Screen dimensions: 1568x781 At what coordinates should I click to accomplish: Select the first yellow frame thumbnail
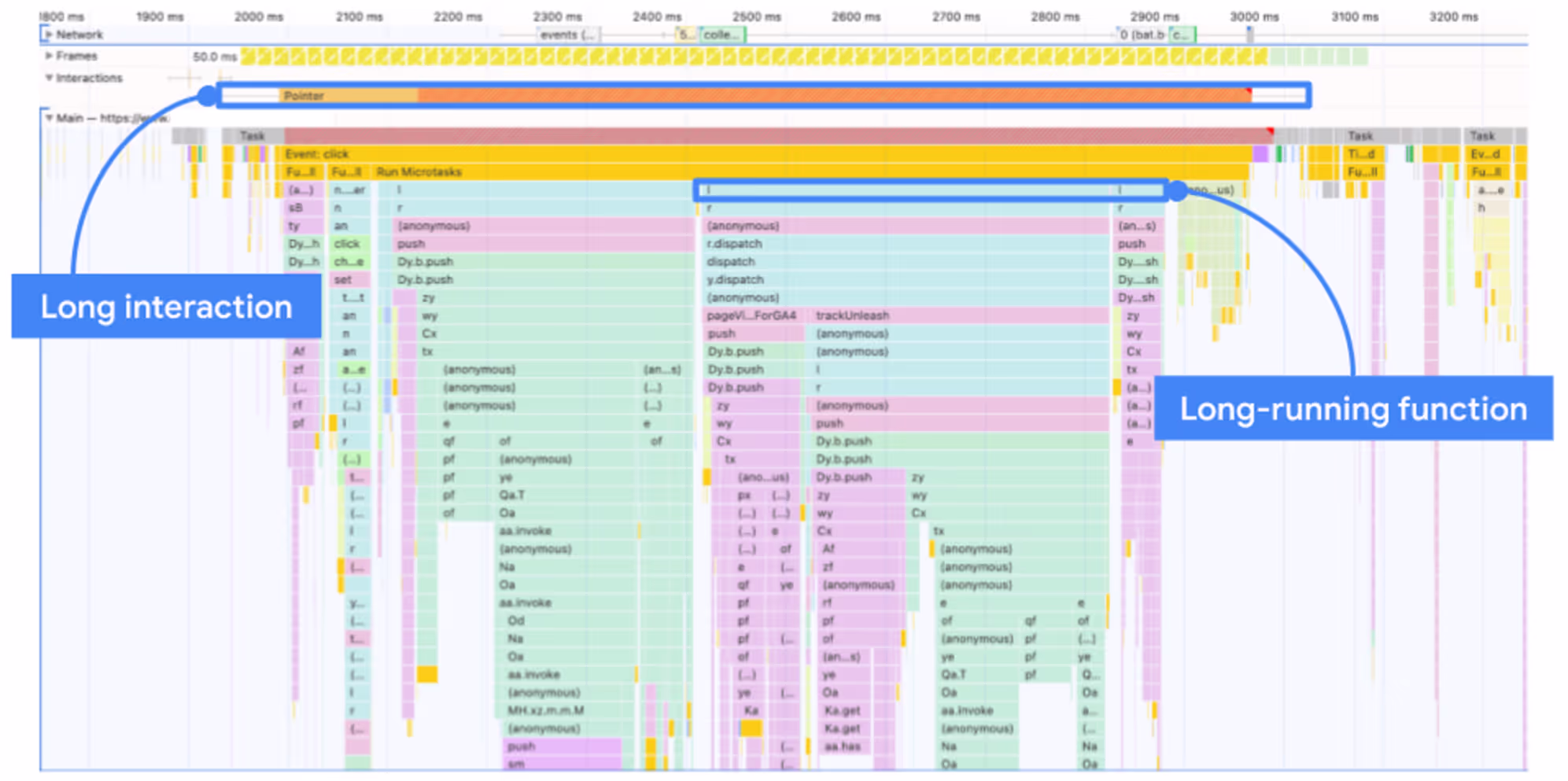pyautogui.click(x=248, y=57)
